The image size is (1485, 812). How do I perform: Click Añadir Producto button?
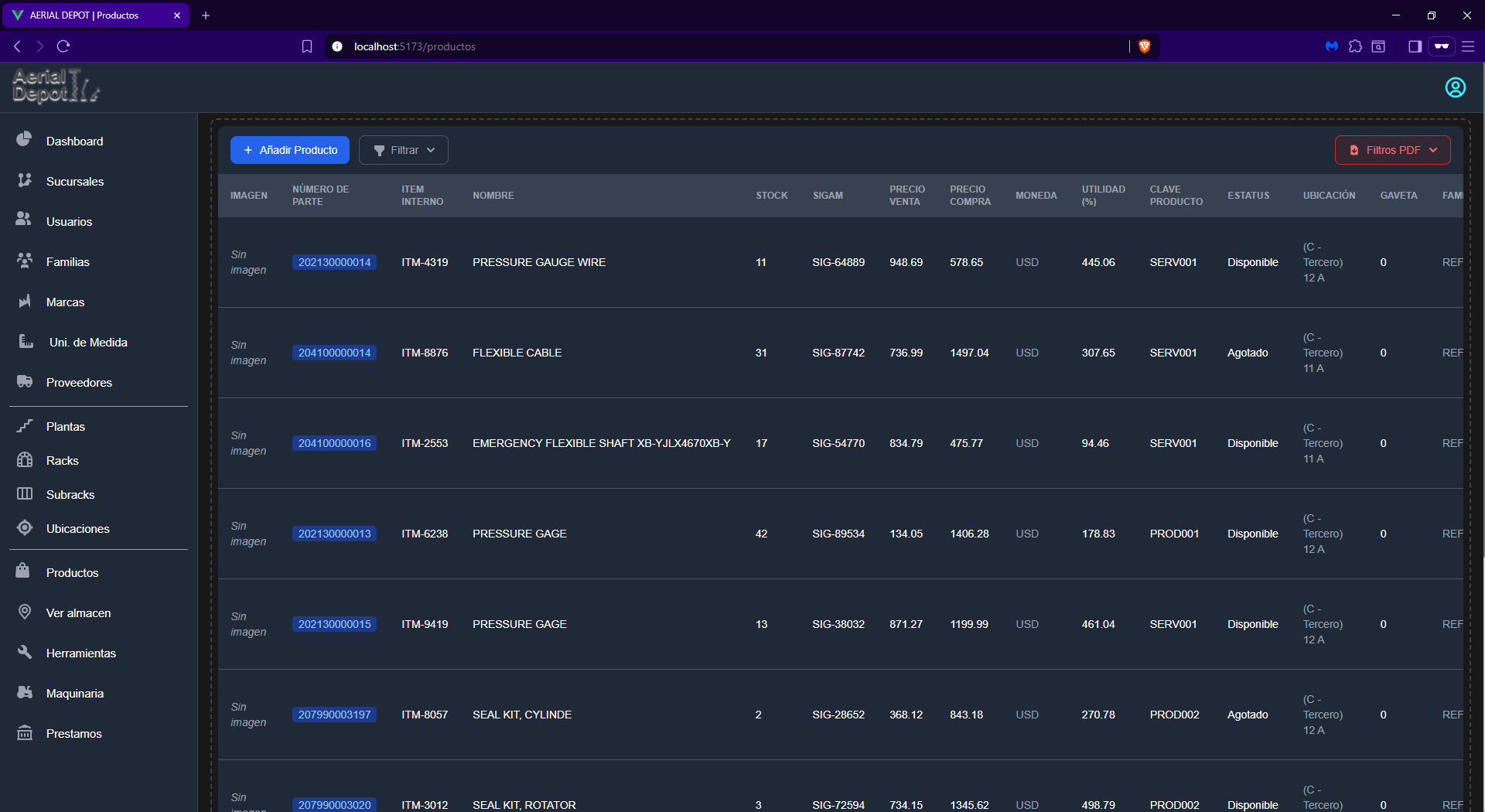click(x=290, y=150)
